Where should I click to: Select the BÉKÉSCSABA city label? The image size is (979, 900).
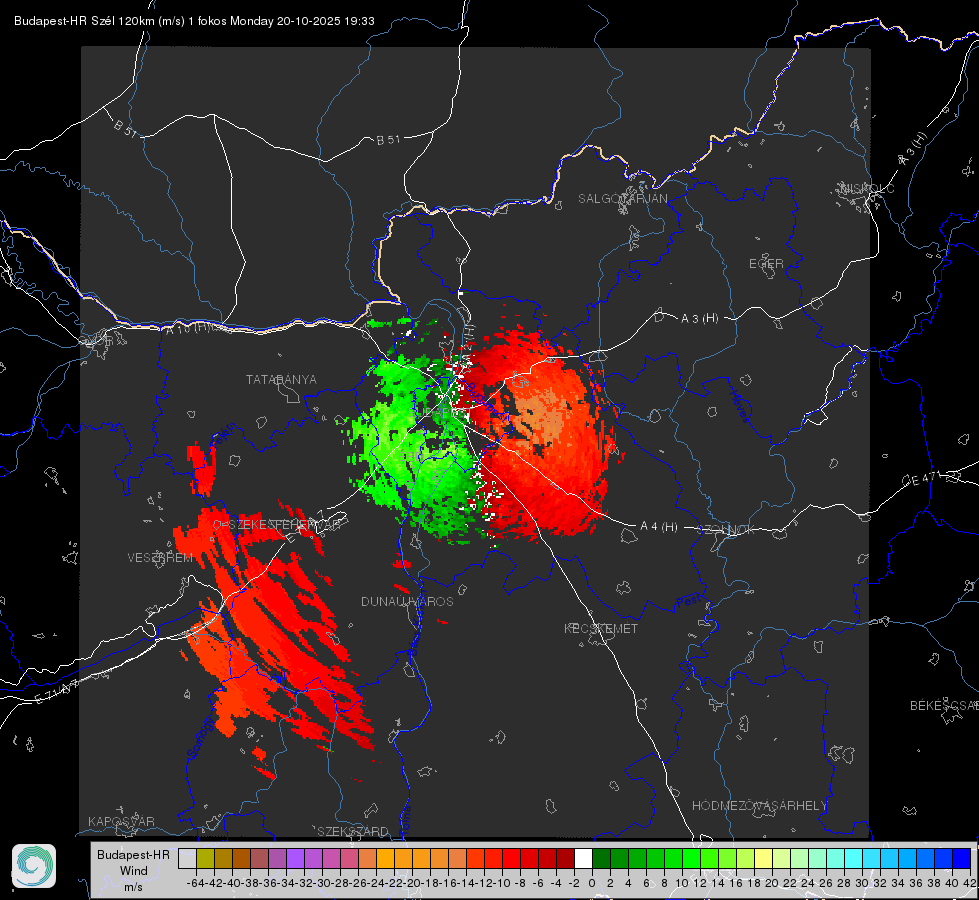(944, 706)
